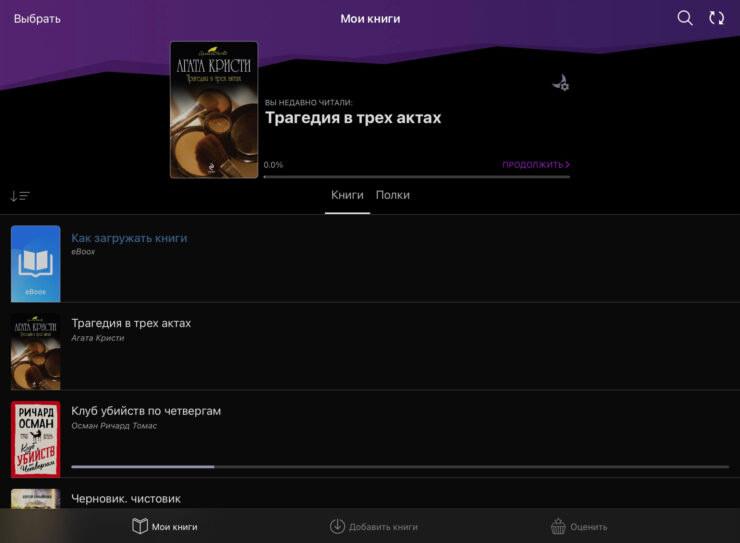740x543 pixels.
Task: Open large Агата Кристи cover at top
Action: tap(214, 110)
